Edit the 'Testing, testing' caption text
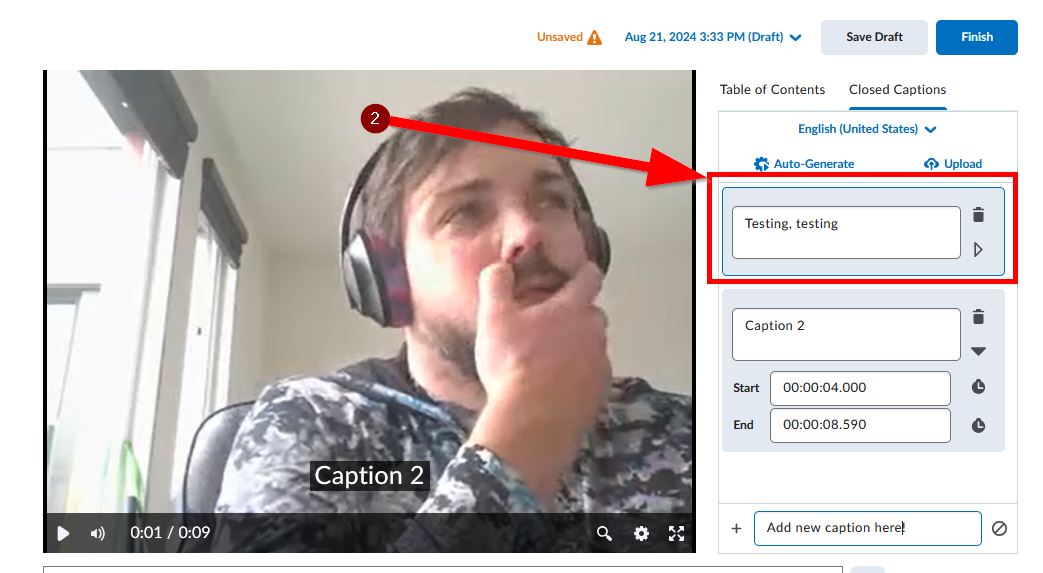 coord(846,232)
